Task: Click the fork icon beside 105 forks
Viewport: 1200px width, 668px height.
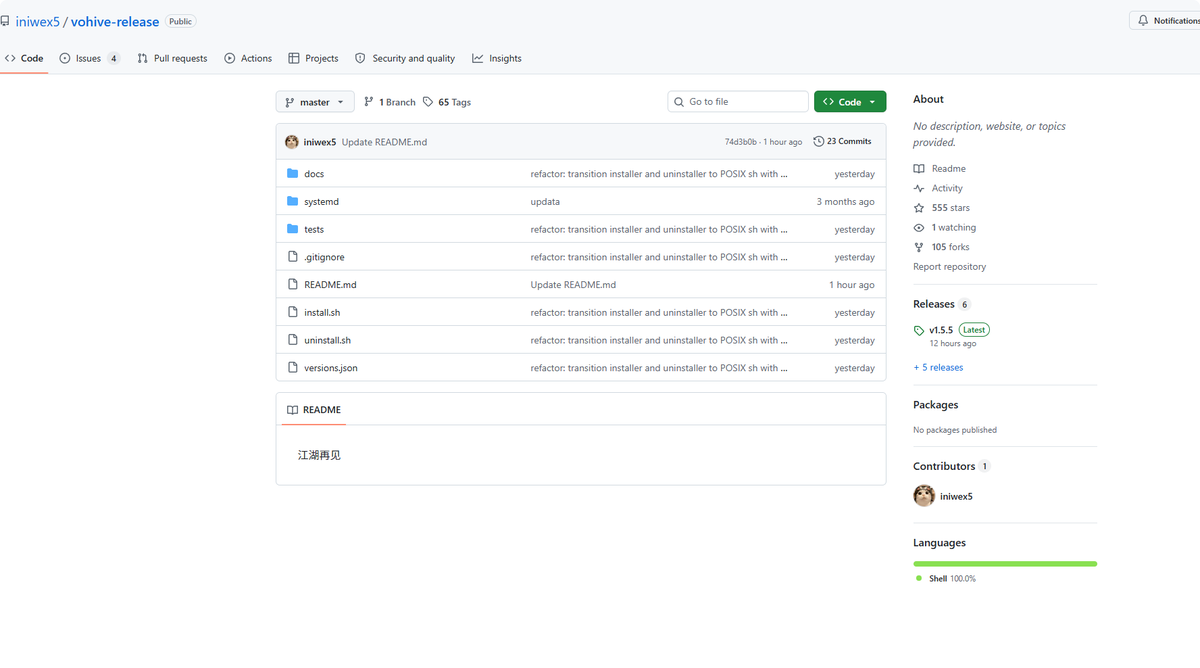Action: pos(919,247)
